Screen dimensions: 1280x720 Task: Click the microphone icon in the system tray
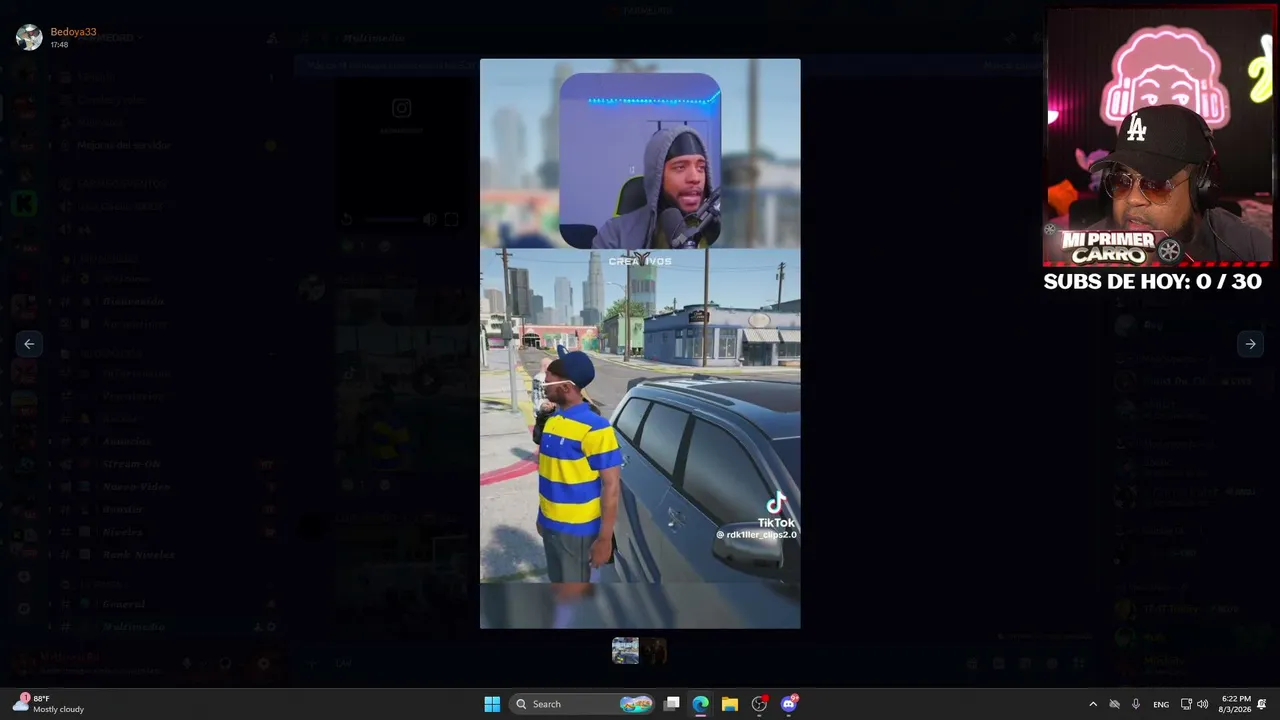pyautogui.click(x=1136, y=704)
